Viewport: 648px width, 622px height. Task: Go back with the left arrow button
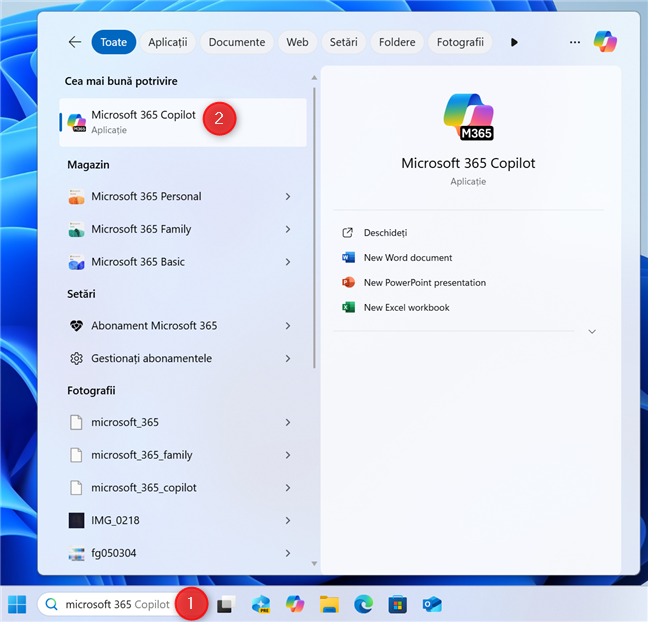(x=75, y=42)
